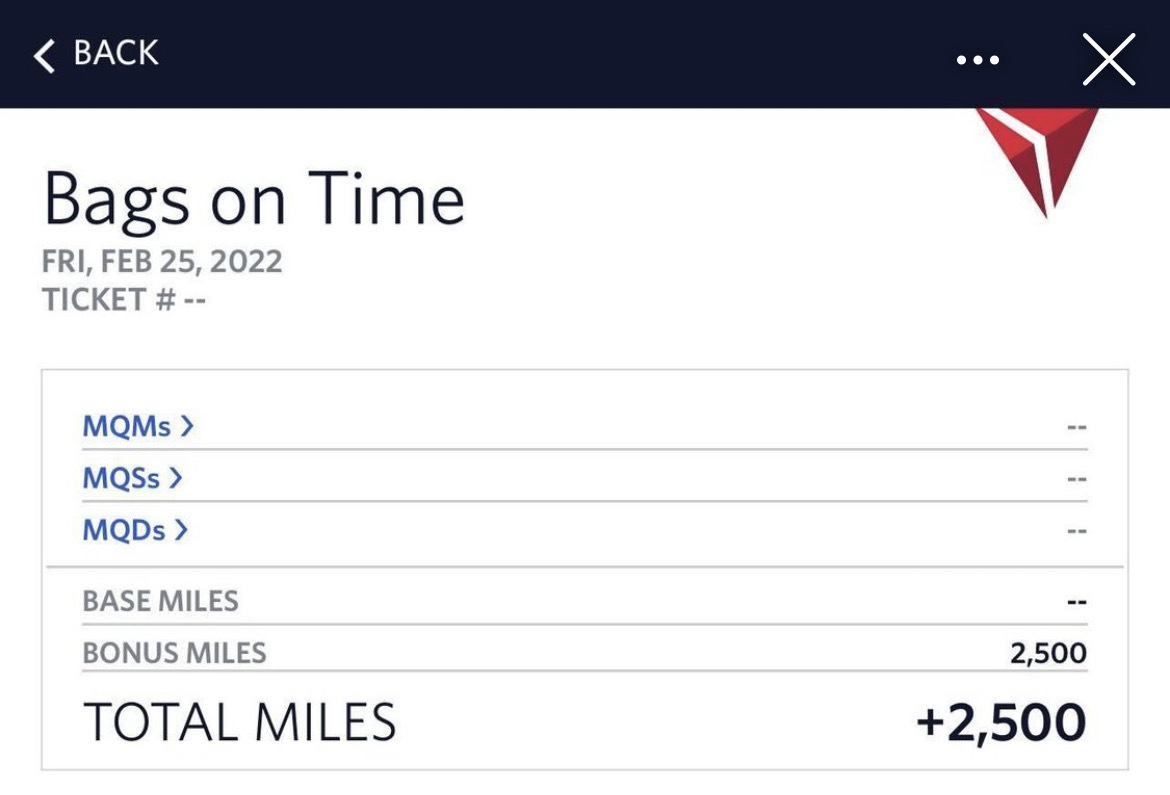1170x795 pixels.
Task: Expand the MQDs row details
Action: click(x=135, y=530)
